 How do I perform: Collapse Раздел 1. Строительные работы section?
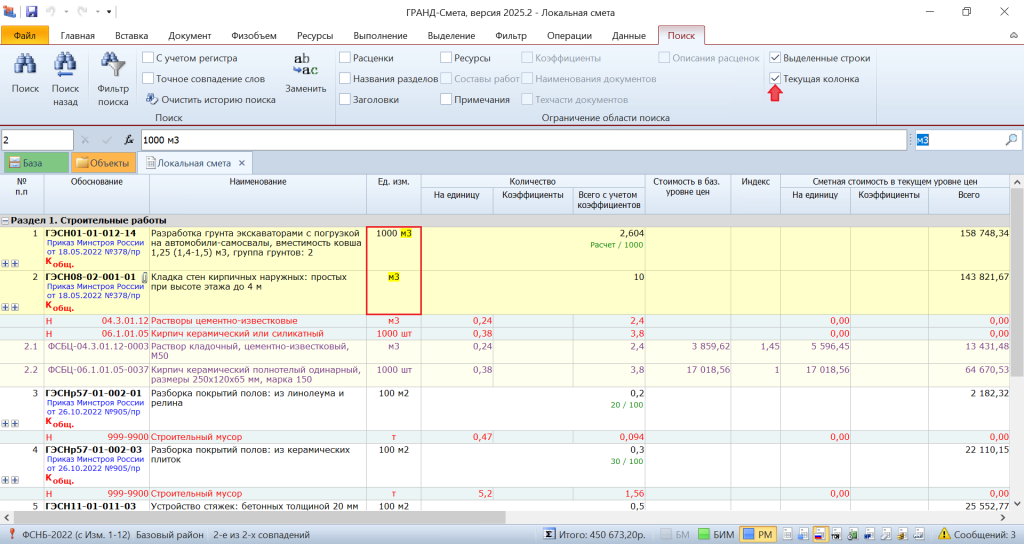click(6, 220)
